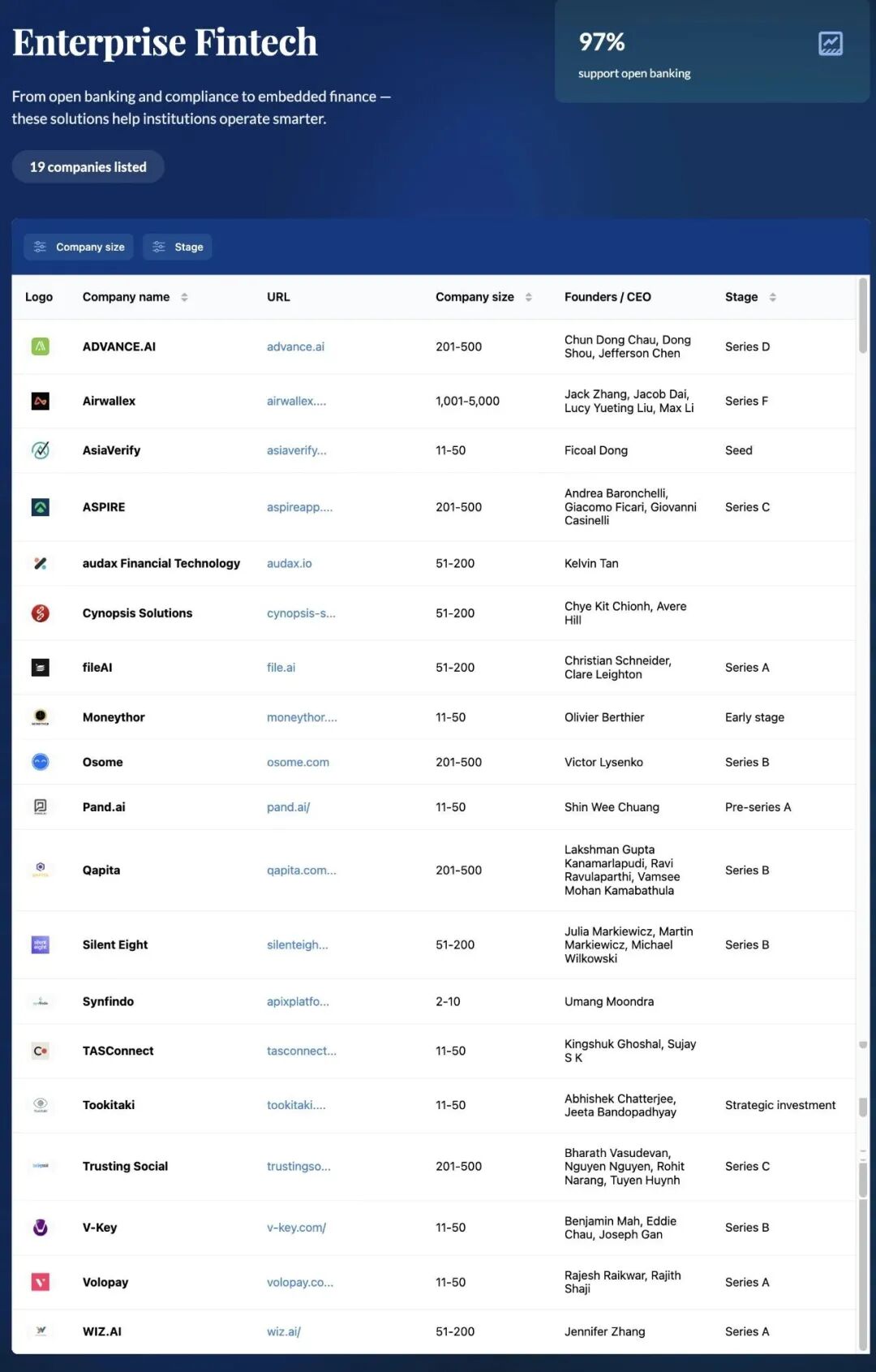
Task: Click the URL column header
Action: click(278, 297)
